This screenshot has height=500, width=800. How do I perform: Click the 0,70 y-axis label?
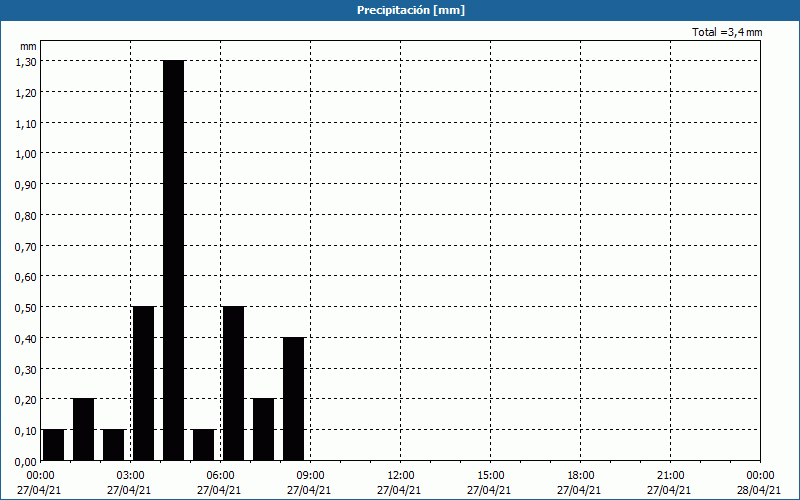(25, 246)
